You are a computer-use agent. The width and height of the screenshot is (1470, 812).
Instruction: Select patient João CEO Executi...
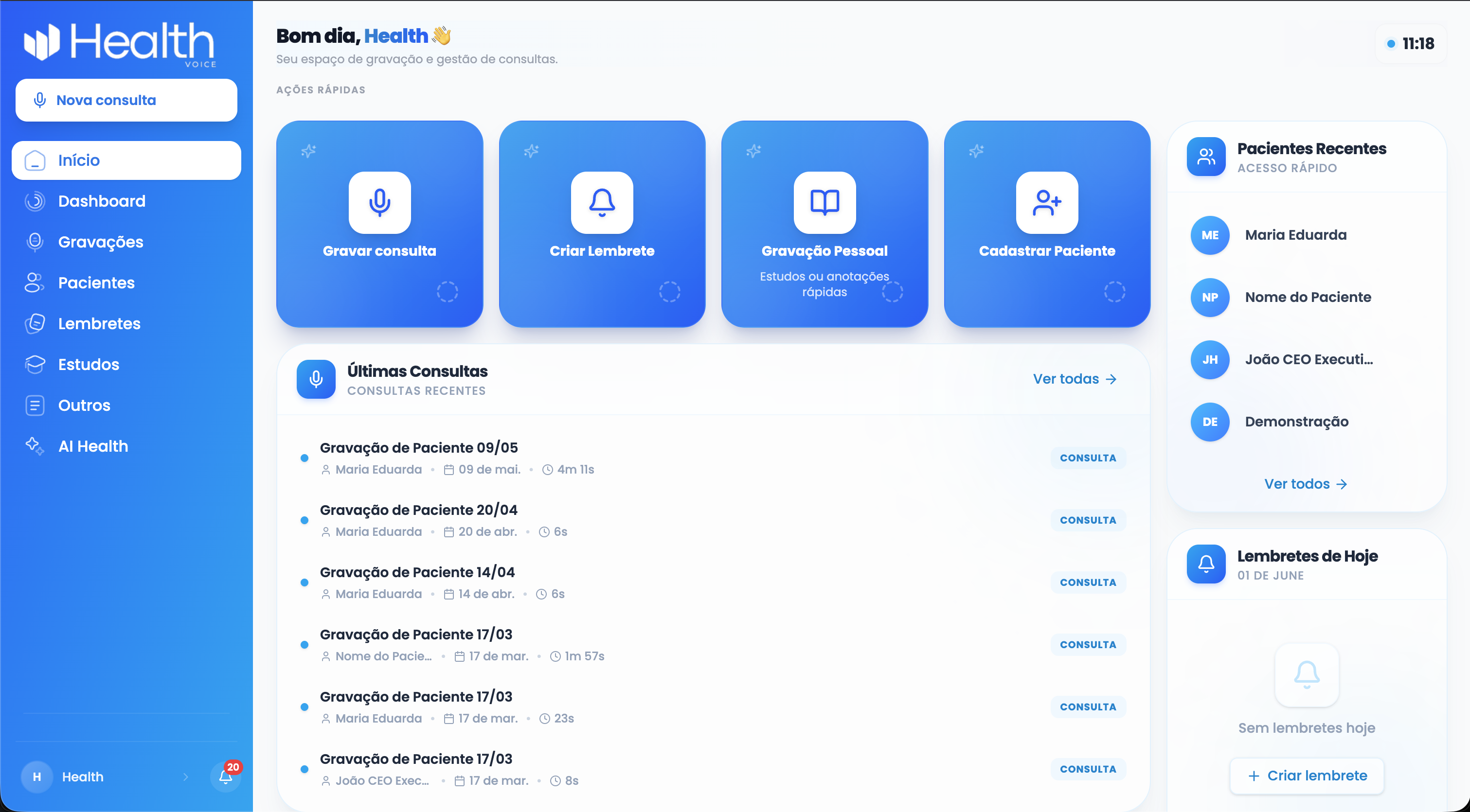tap(1307, 360)
